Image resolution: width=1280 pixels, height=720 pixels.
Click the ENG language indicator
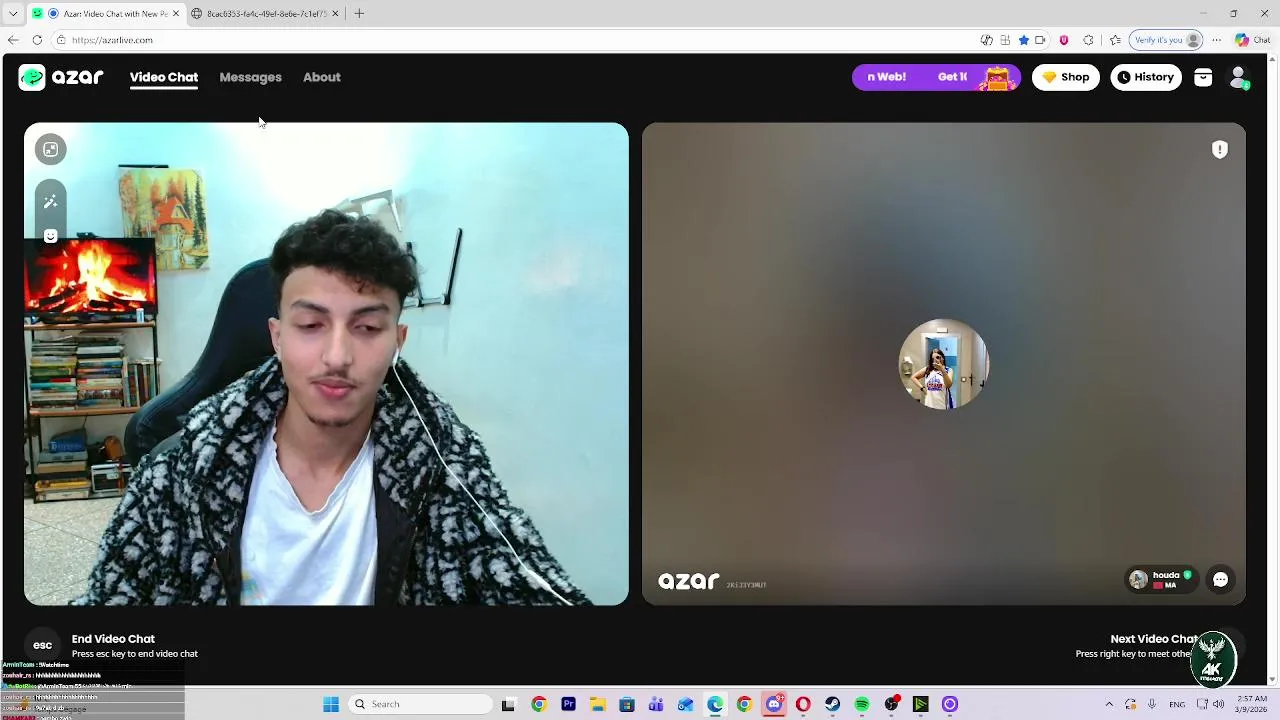[1177, 704]
